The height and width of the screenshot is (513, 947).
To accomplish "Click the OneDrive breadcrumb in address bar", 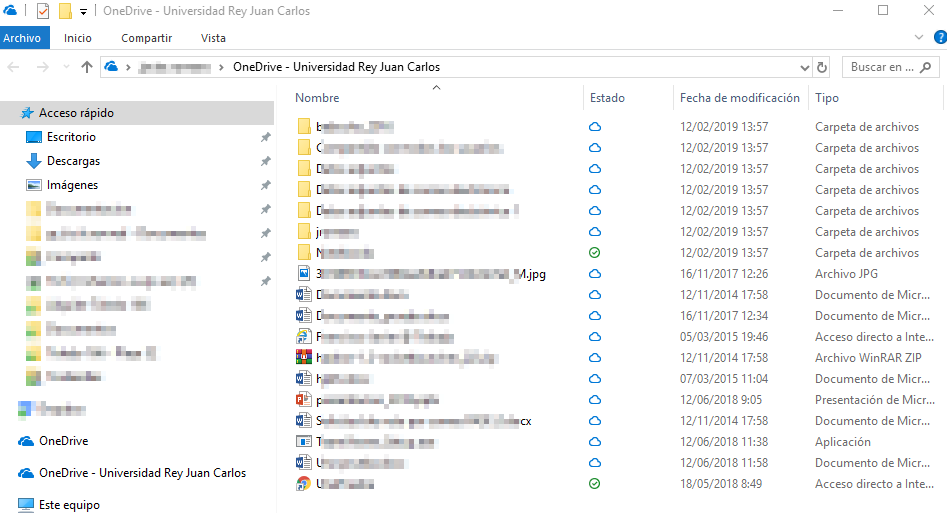I will (x=336, y=67).
